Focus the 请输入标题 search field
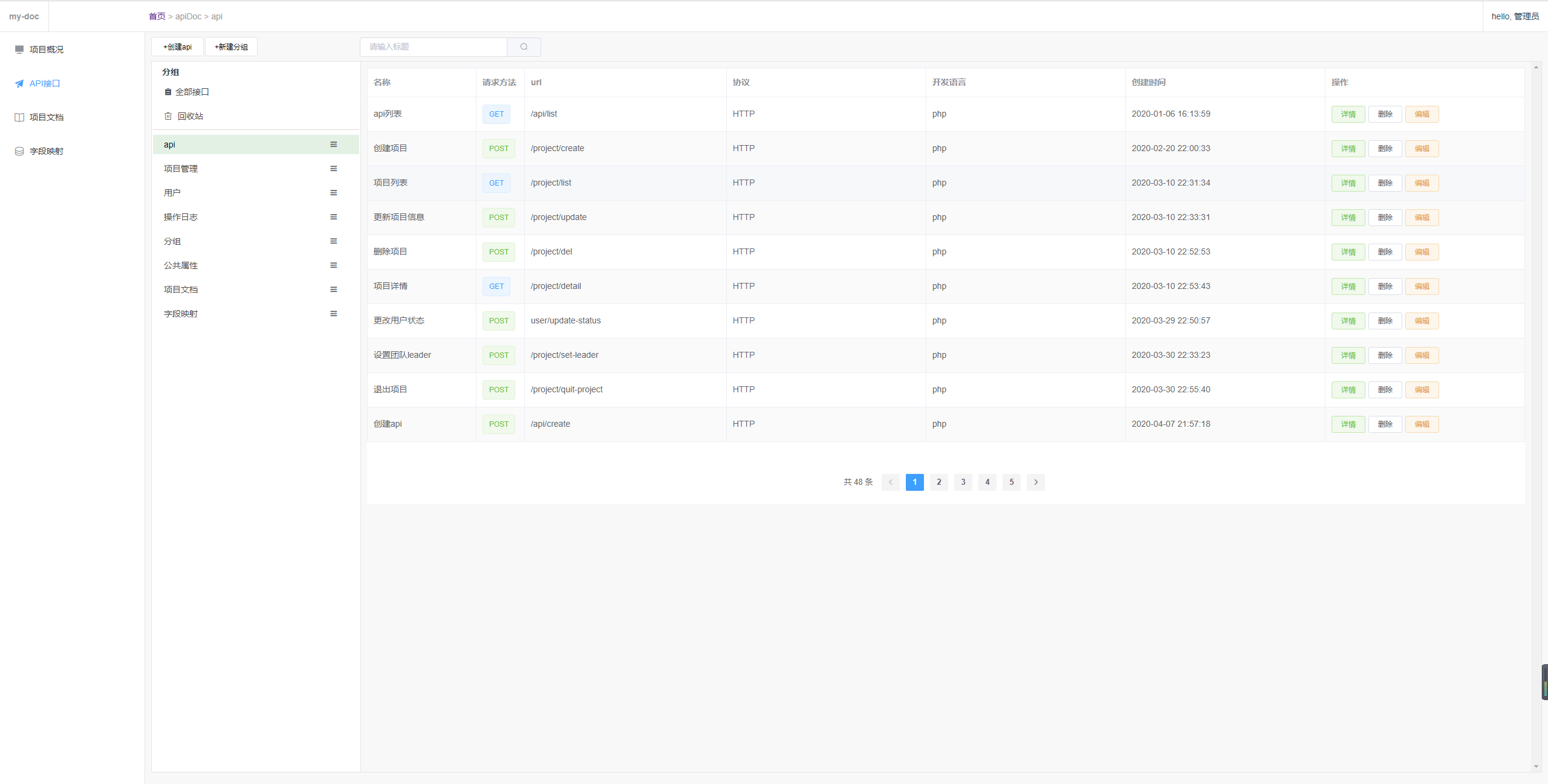Screen dimensions: 1548x784 click(x=434, y=47)
